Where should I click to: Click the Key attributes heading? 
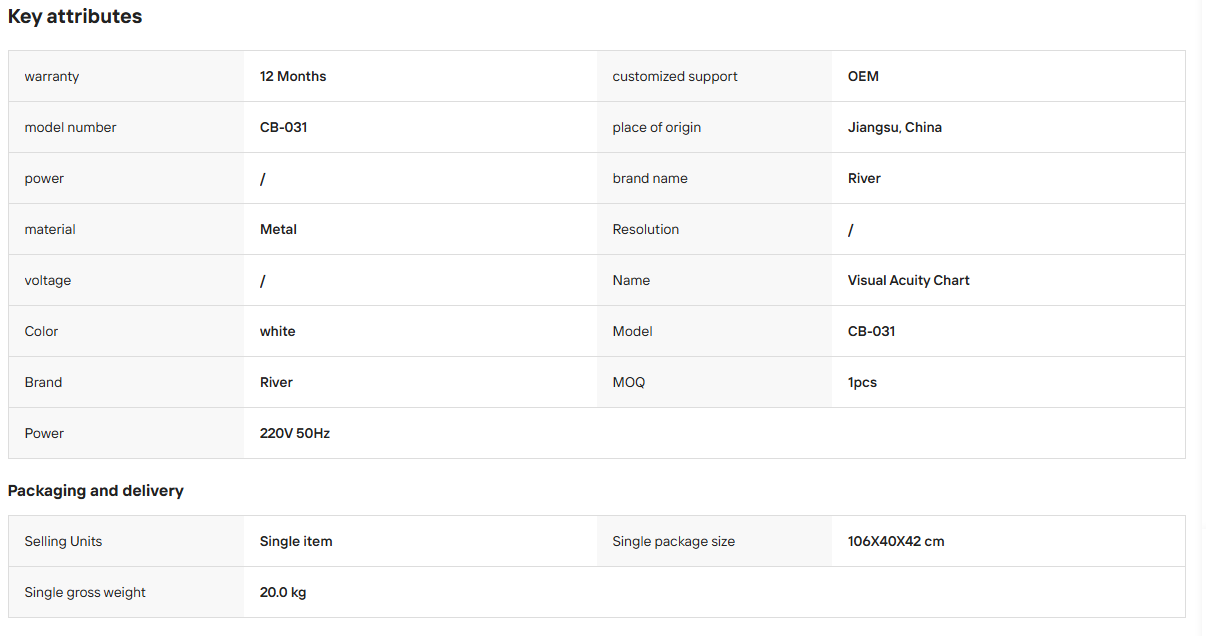coord(75,17)
